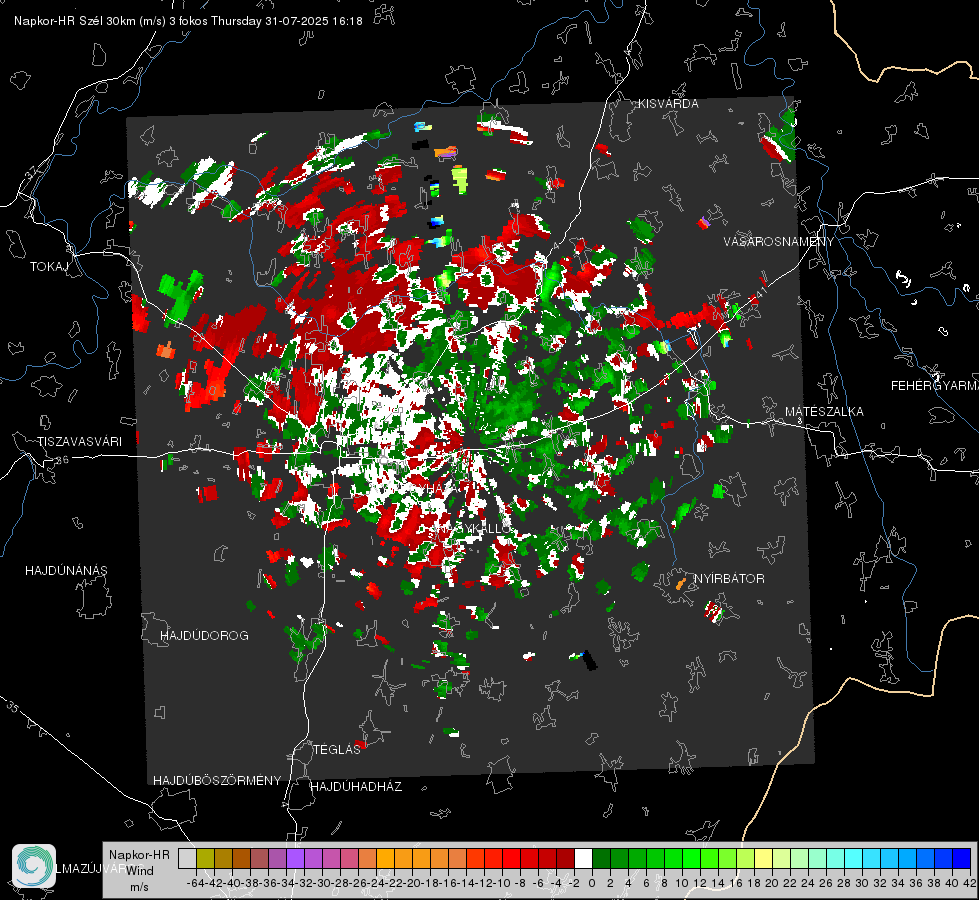Click the yellow swatch between 18 and 20

(x=763, y=858)
